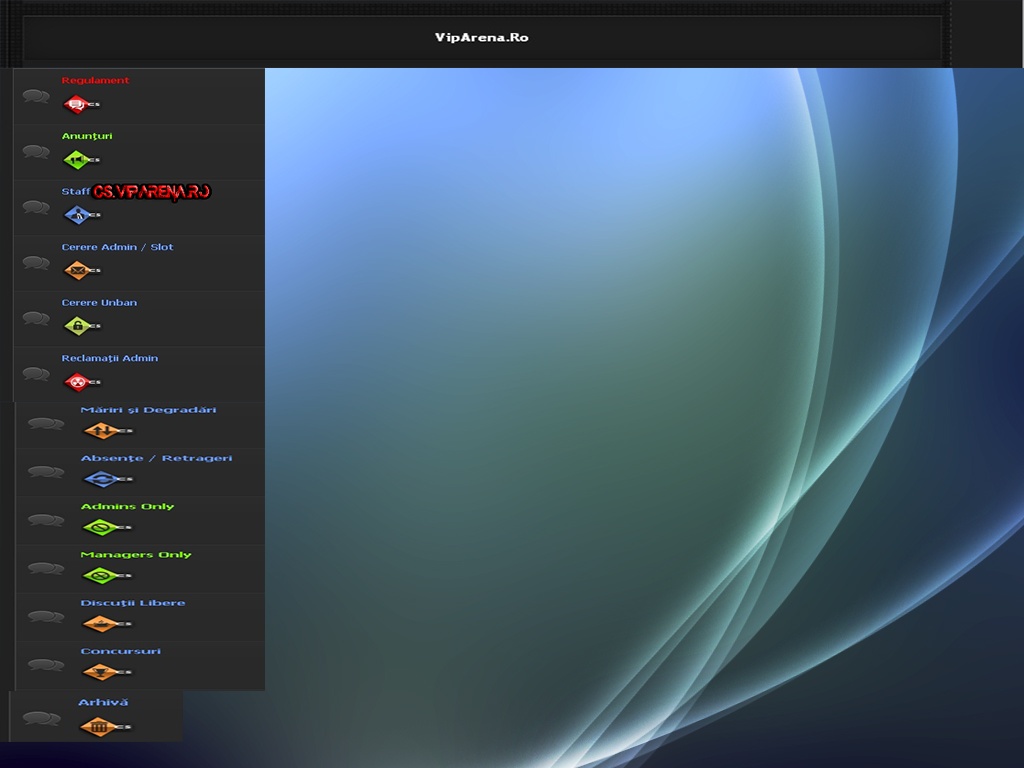This screenshot has height=768, width=1024.
Task: Click speech bubble icon beside Regulament
Action: coord(36,97)
